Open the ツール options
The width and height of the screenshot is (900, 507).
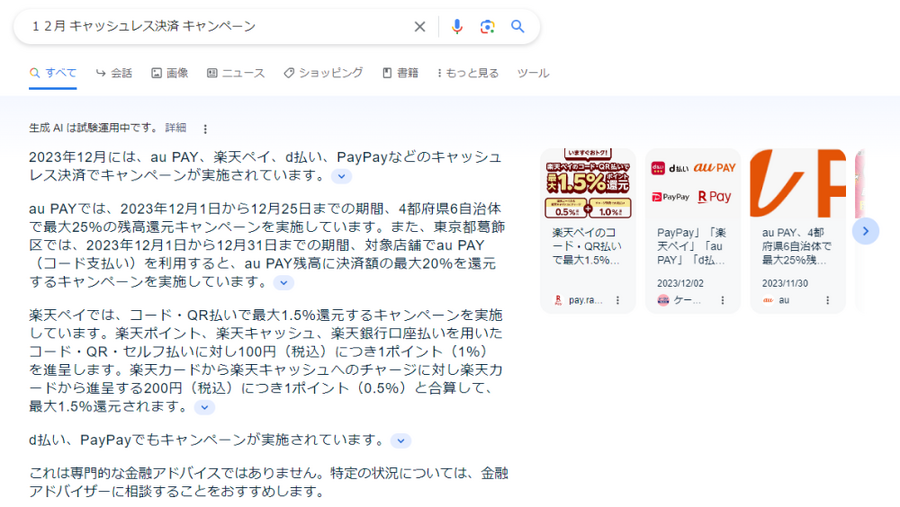point(533,73)
